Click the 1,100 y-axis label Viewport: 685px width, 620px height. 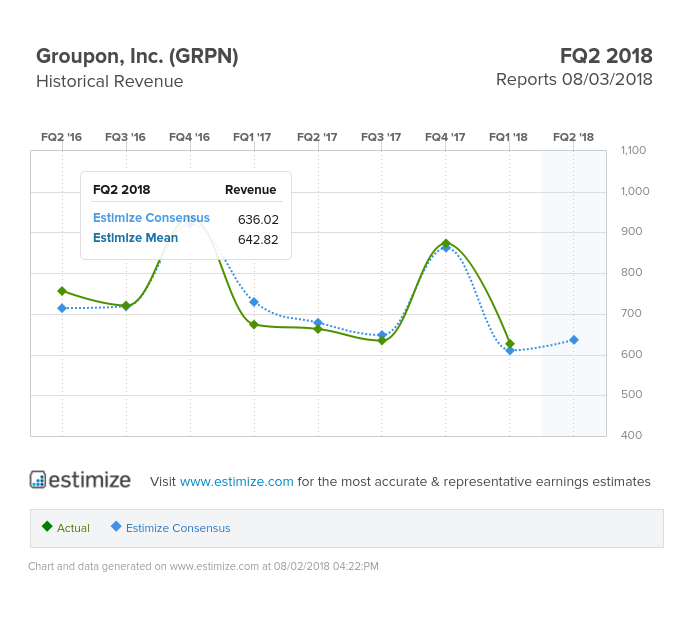pos(633,150)
